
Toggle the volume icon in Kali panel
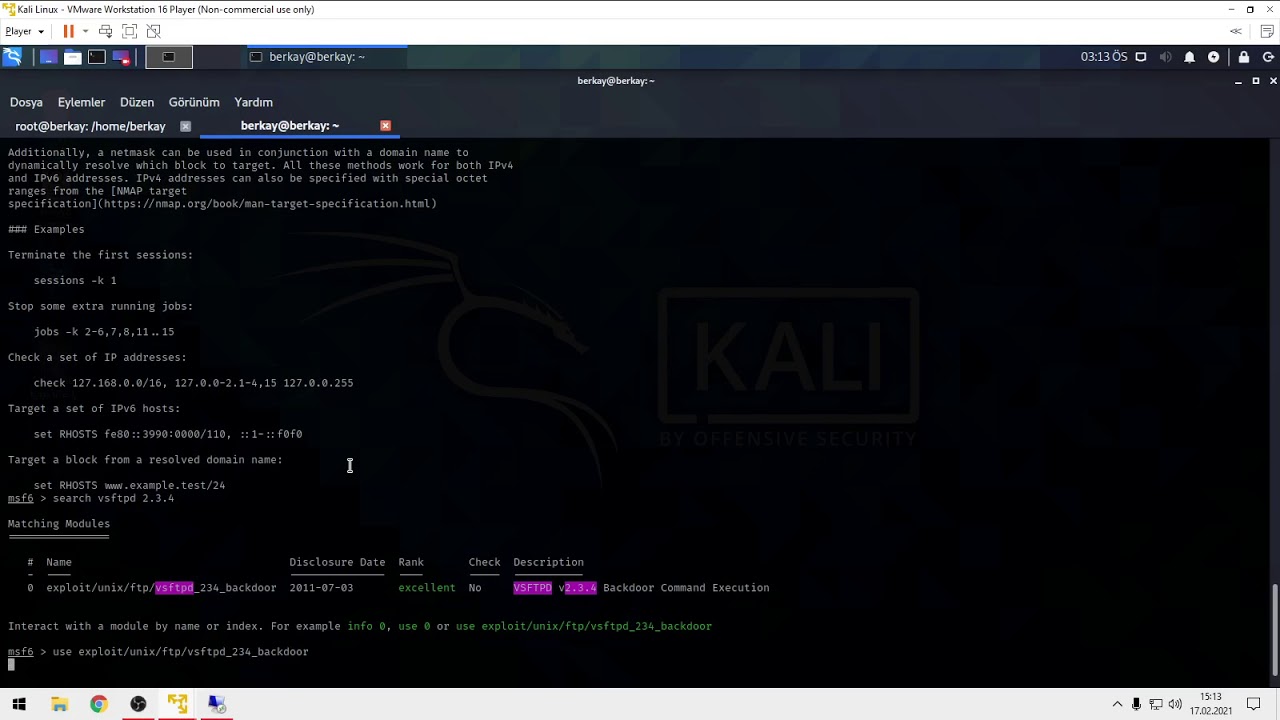(x=1165, y=57)
